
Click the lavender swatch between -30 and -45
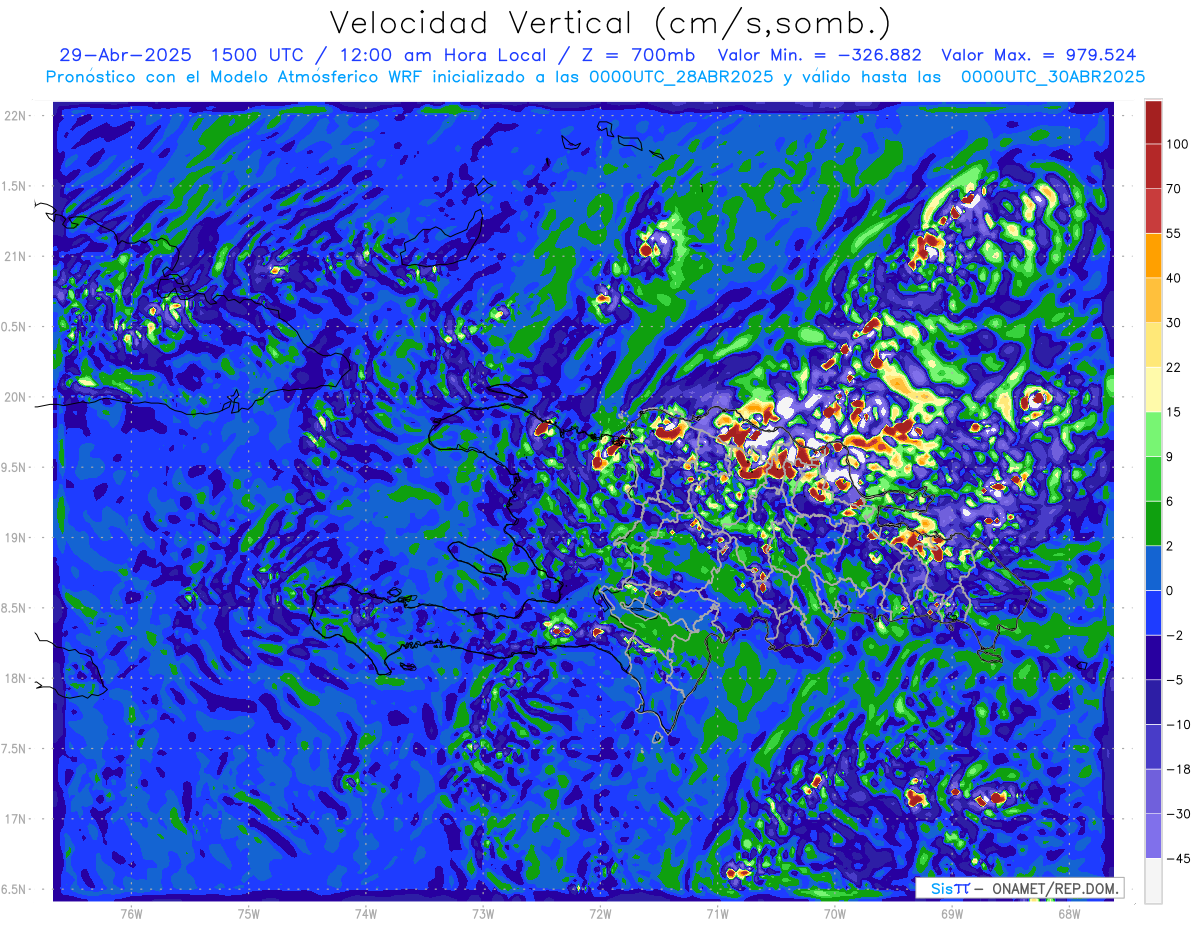pos(1153,836)
